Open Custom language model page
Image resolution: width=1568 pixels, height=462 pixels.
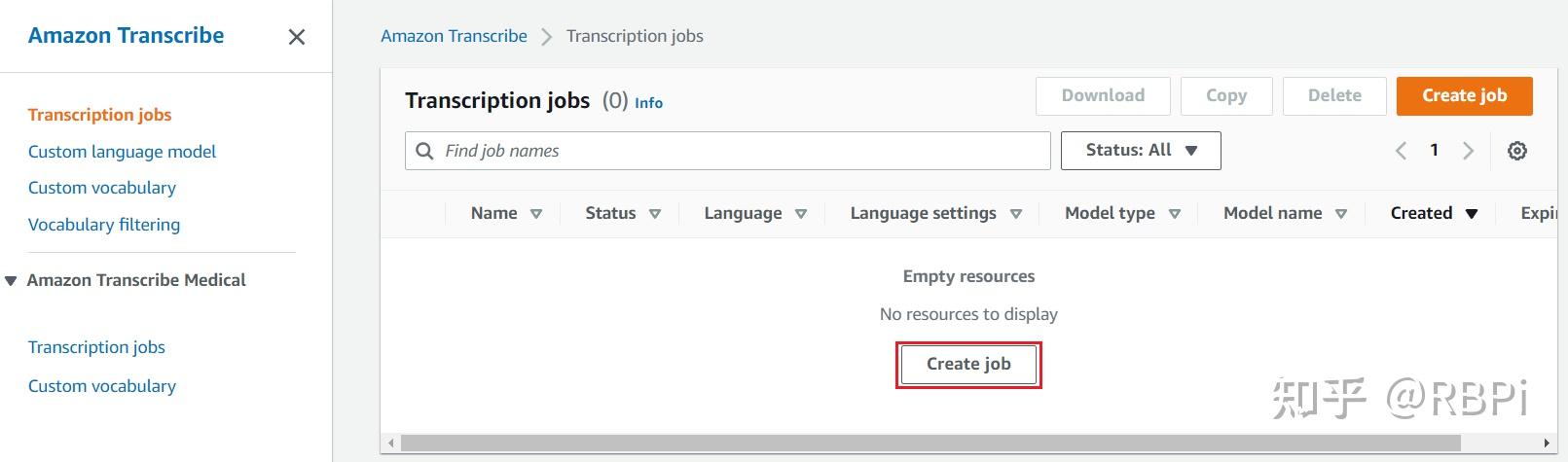point(122,152)
